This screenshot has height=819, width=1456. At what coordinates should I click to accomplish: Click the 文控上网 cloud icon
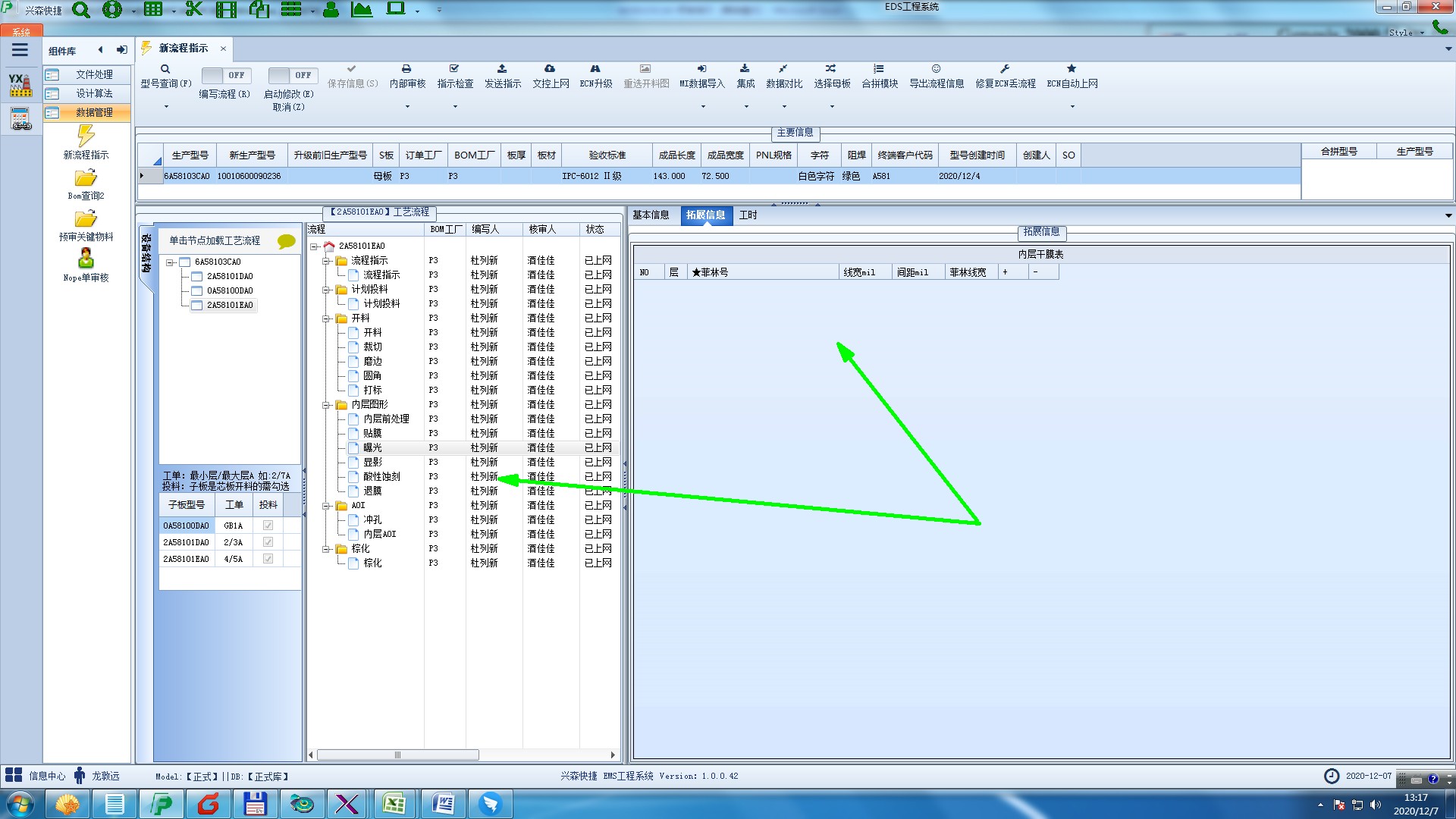550,69
